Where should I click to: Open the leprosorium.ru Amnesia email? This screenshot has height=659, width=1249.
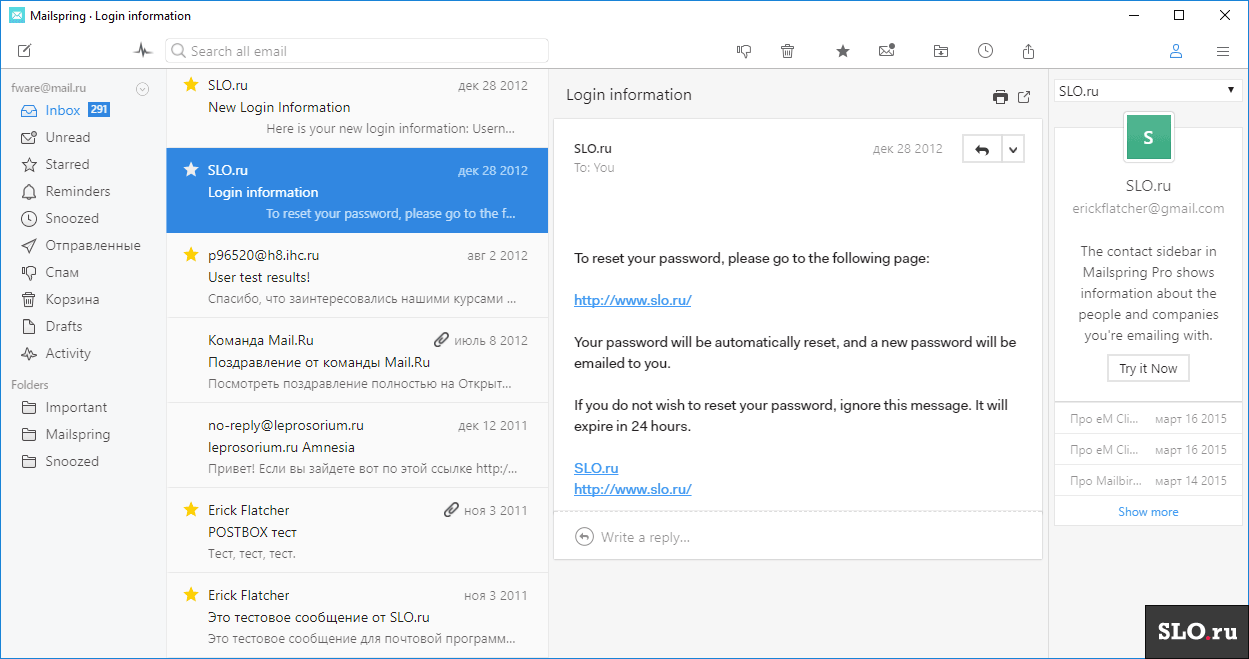[357, 446]
